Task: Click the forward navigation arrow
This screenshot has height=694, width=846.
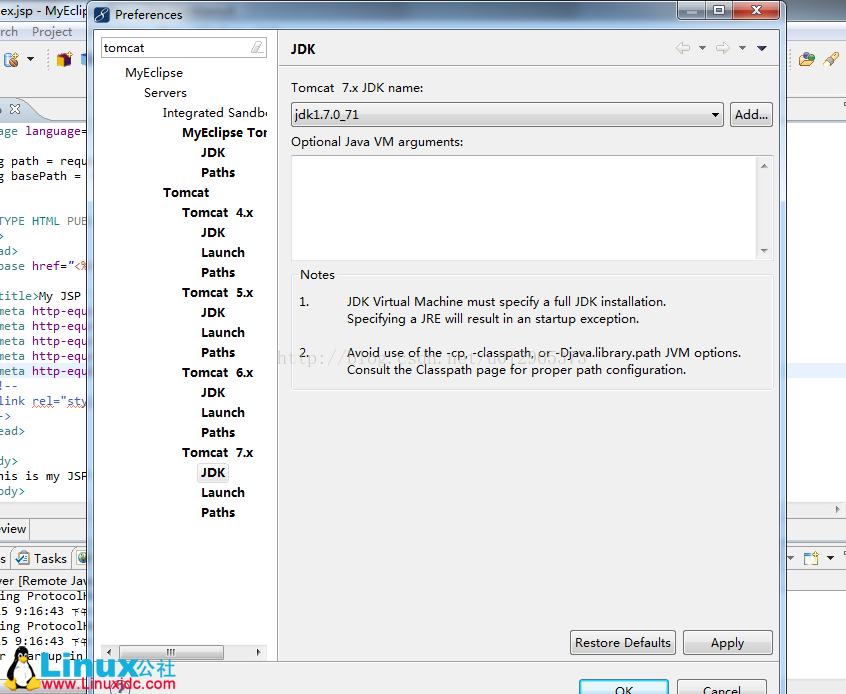Action: tap(723, 48)
